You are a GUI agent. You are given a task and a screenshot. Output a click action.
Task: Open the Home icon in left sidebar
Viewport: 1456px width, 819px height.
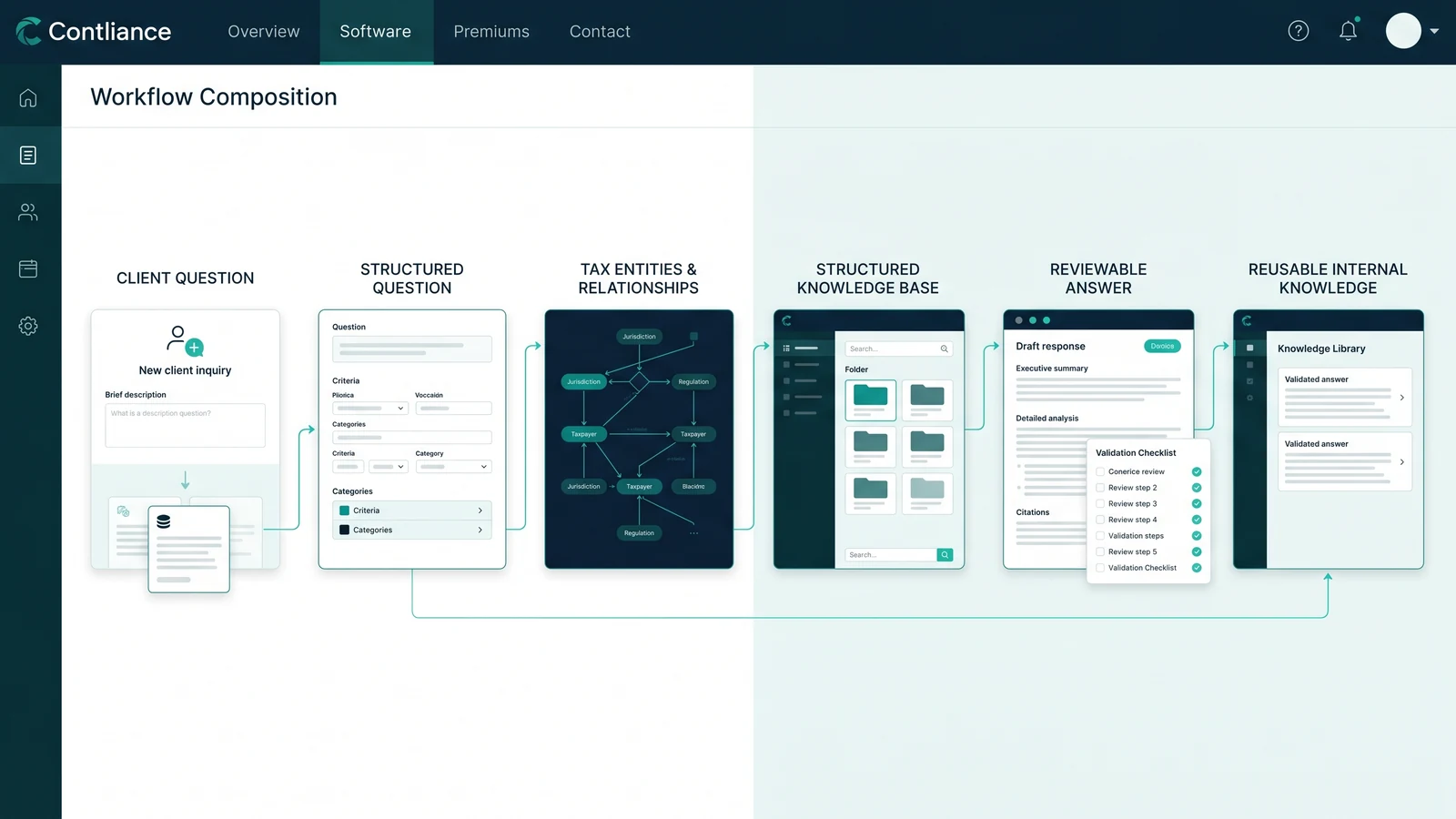(28, 97)
